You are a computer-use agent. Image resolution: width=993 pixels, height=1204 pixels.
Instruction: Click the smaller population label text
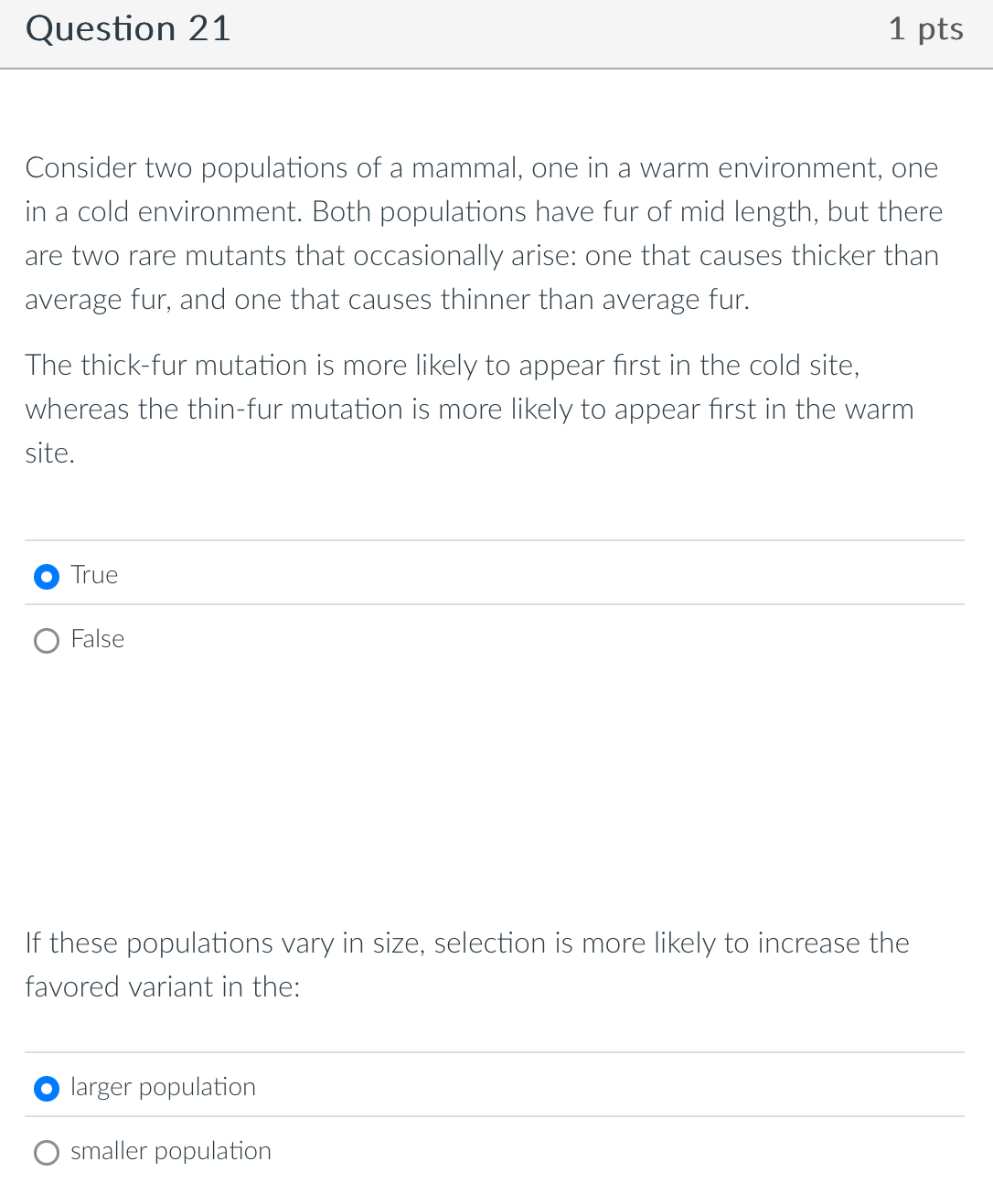(170, 1151)
